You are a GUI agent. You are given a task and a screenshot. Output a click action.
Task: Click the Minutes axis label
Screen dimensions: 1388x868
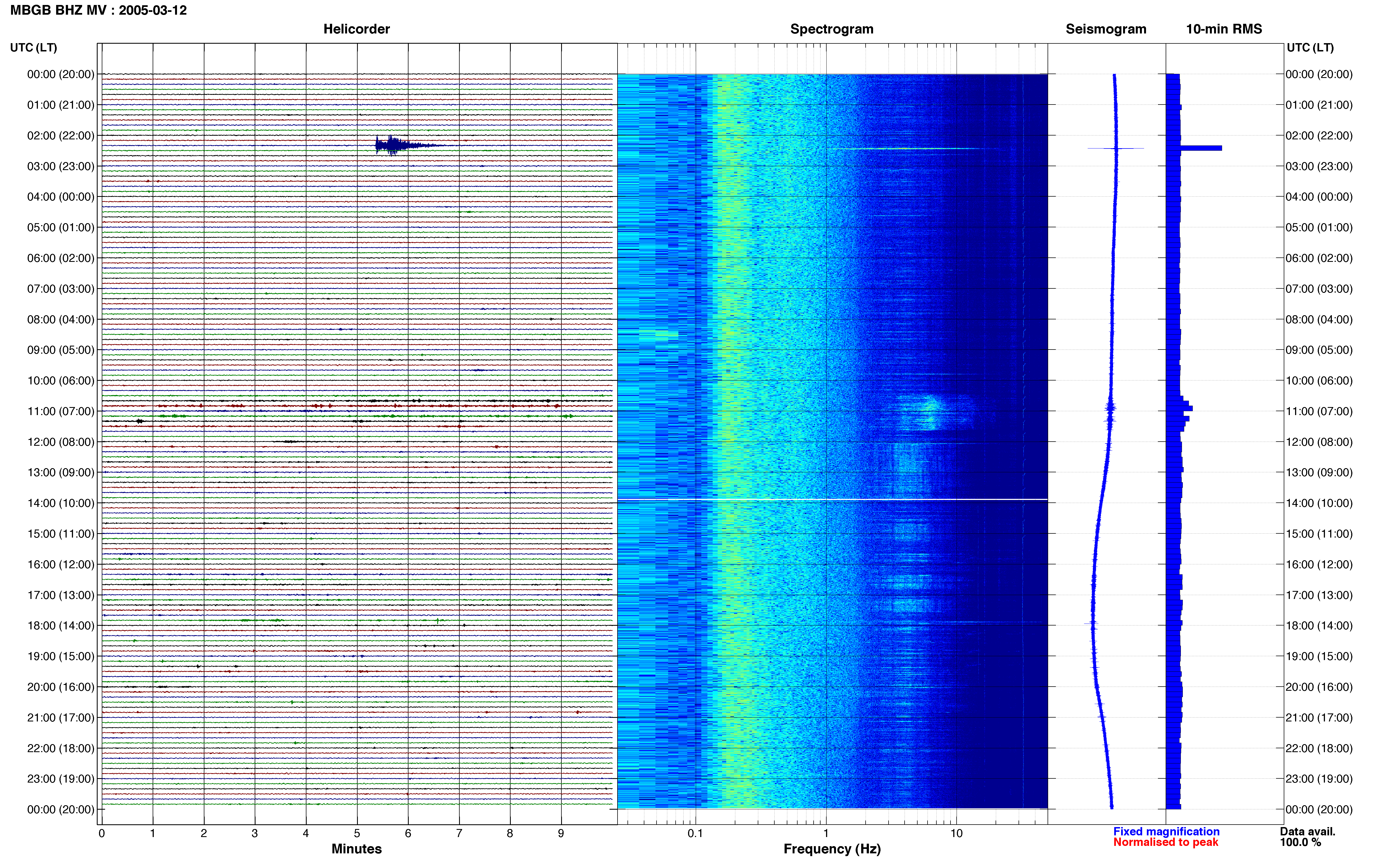(x=356, y=849)
